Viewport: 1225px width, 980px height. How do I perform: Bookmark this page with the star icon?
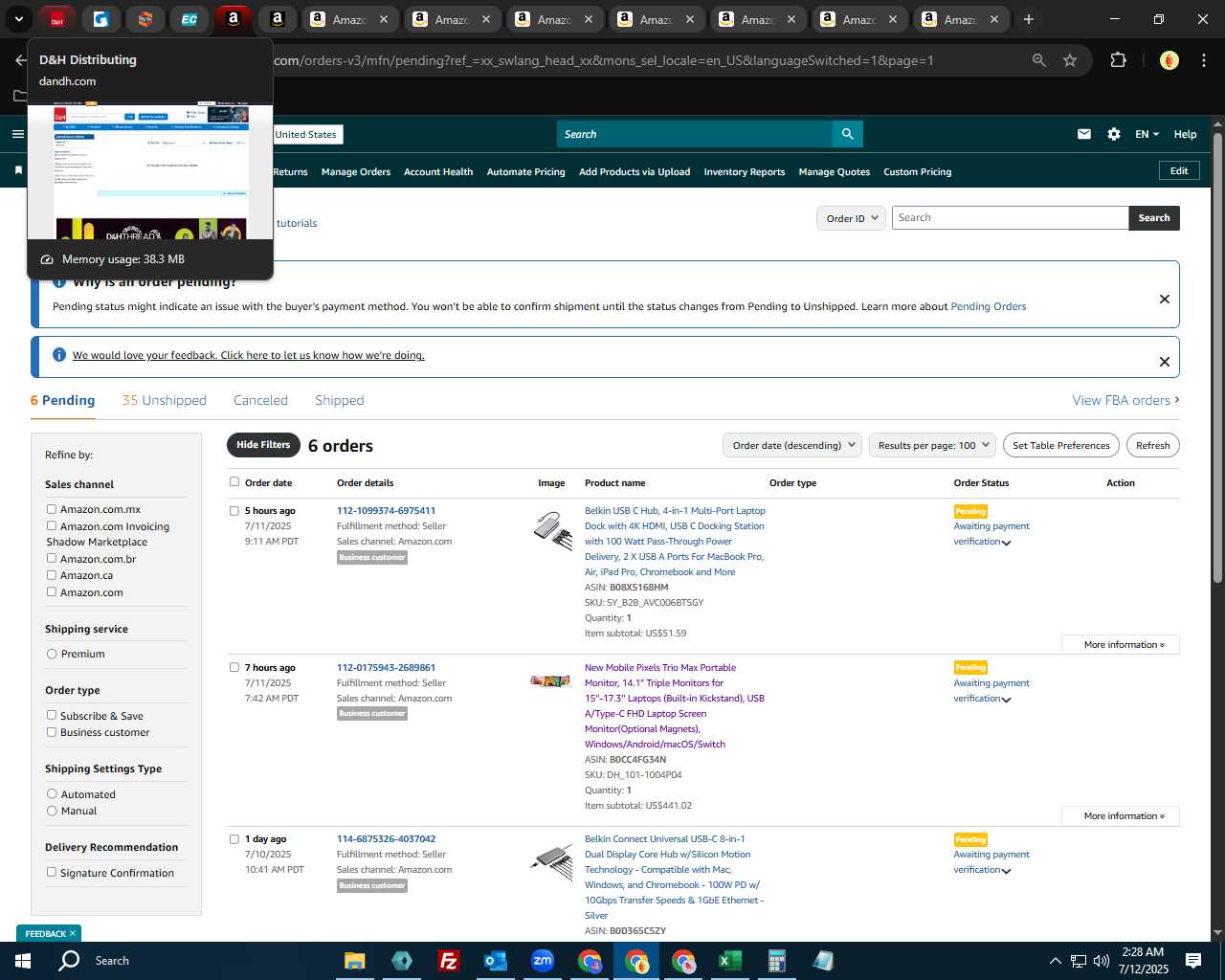(x=1070, y=60)
